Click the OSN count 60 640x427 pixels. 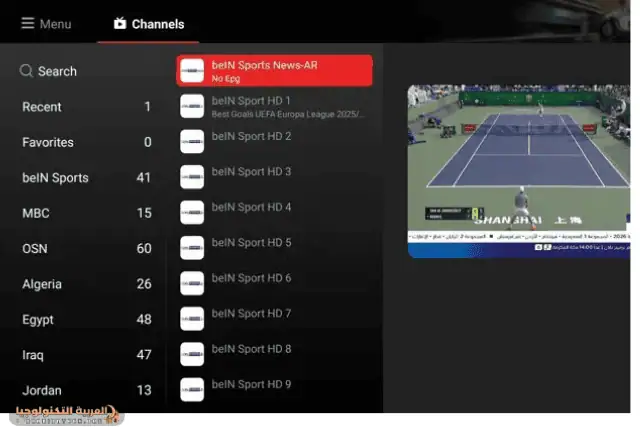[144, 249]
